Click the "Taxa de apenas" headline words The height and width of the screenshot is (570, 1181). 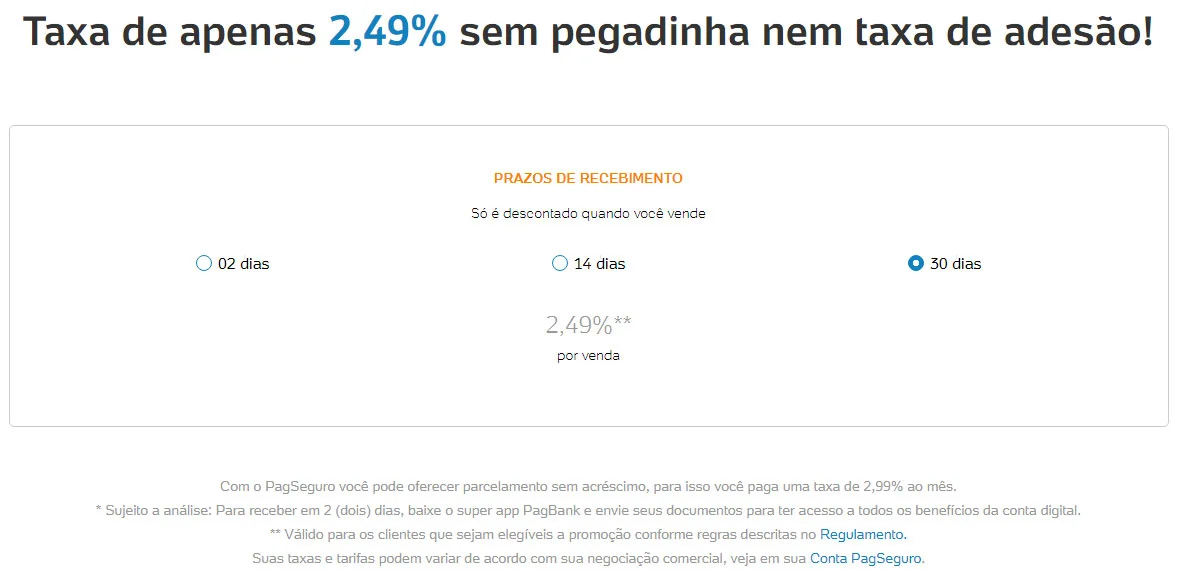click(169, 33)
